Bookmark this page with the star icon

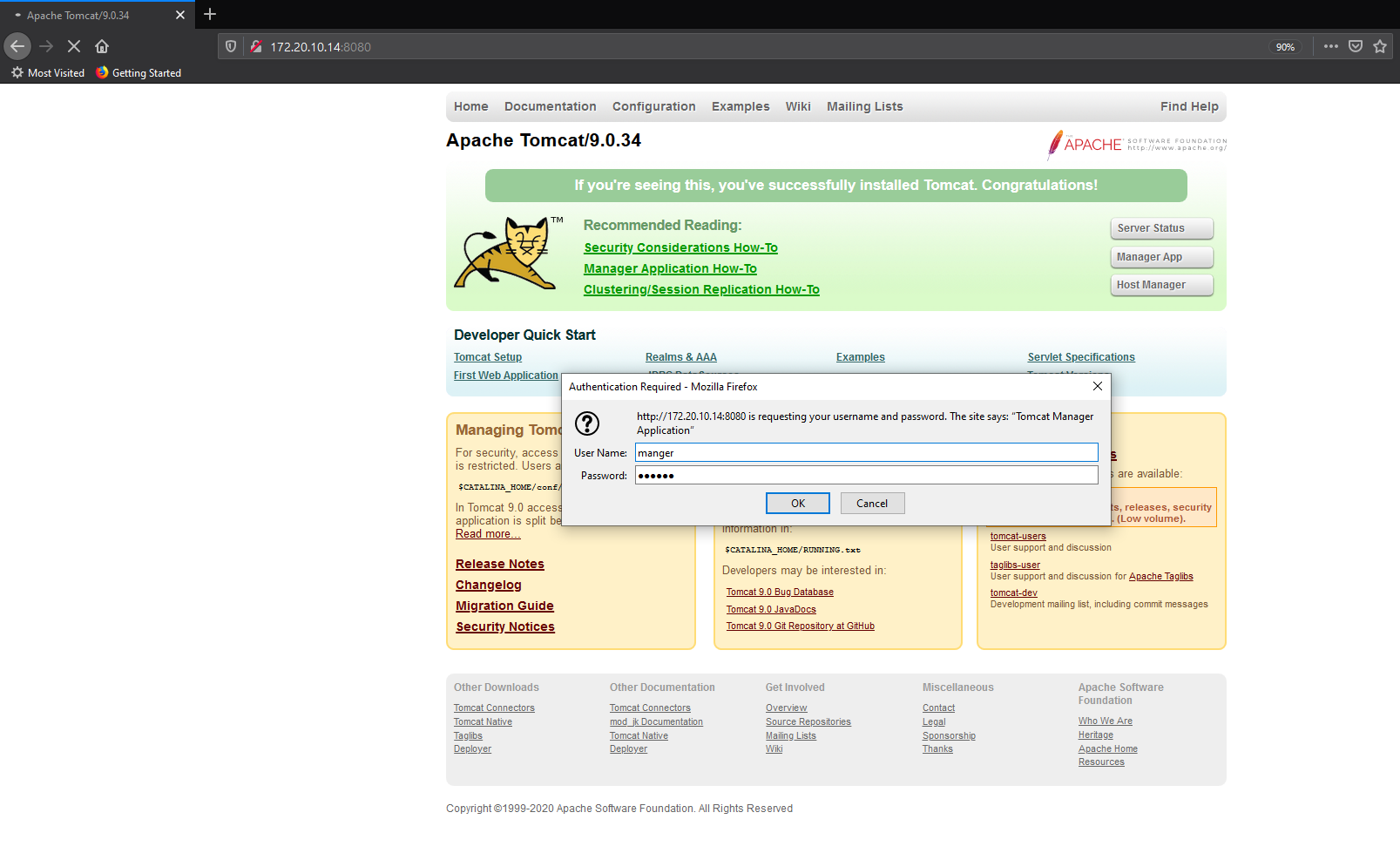[x=1380, y=46]
